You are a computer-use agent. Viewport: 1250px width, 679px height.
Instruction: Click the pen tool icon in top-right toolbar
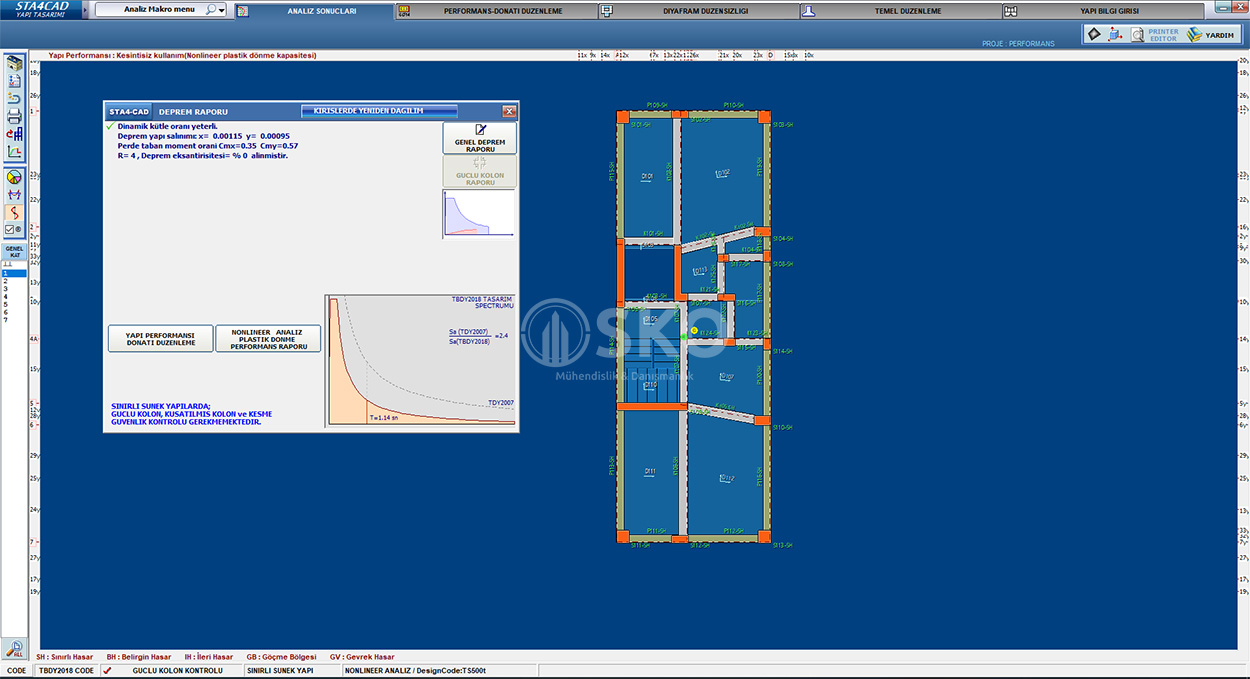[1094, 34]
